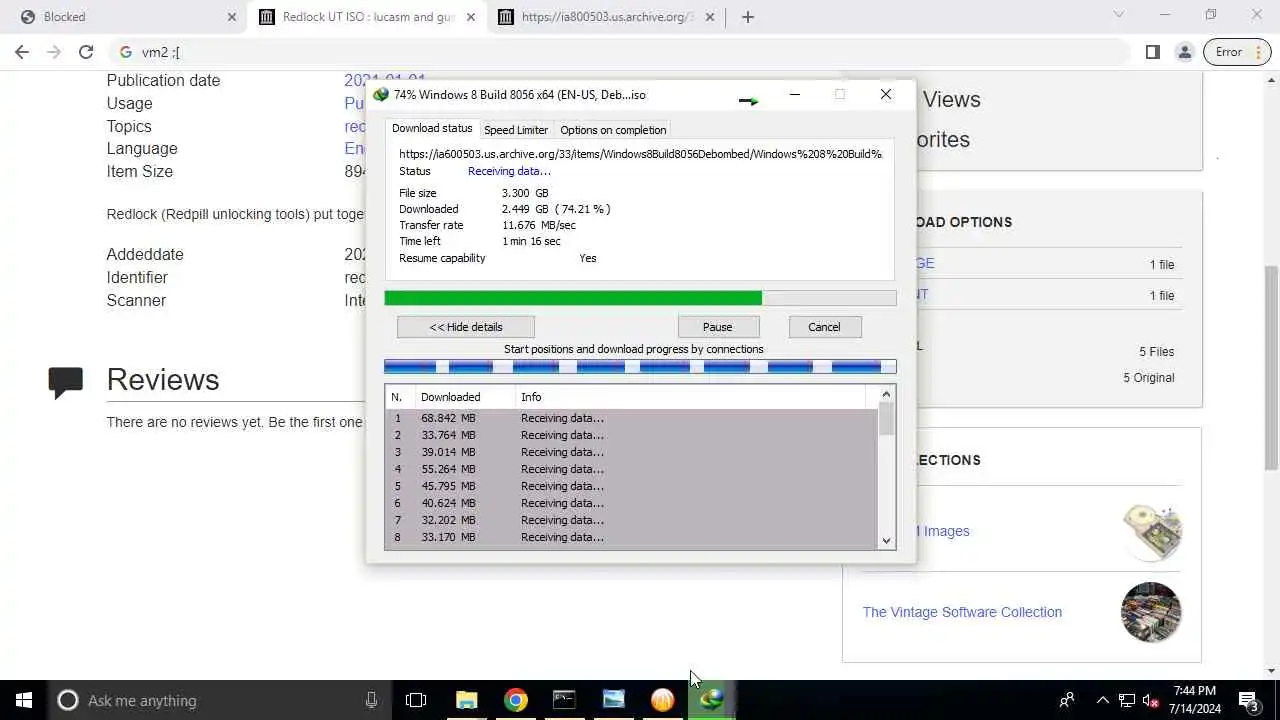Viewport: 1280px width, 720px height.
Task: Open the command prompt taskbar icon
Action: click(565, 700)
